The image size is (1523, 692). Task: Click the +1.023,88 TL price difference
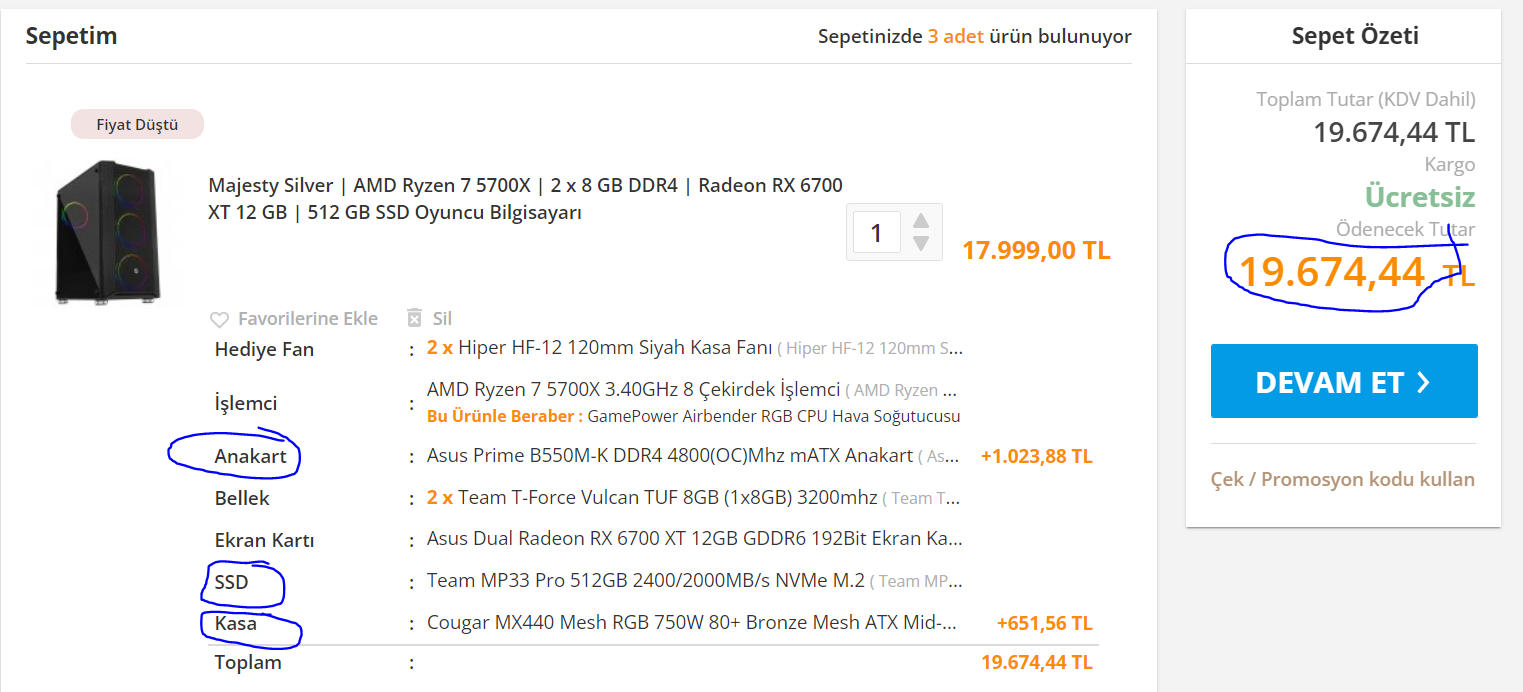click(x=1037, y=457)
